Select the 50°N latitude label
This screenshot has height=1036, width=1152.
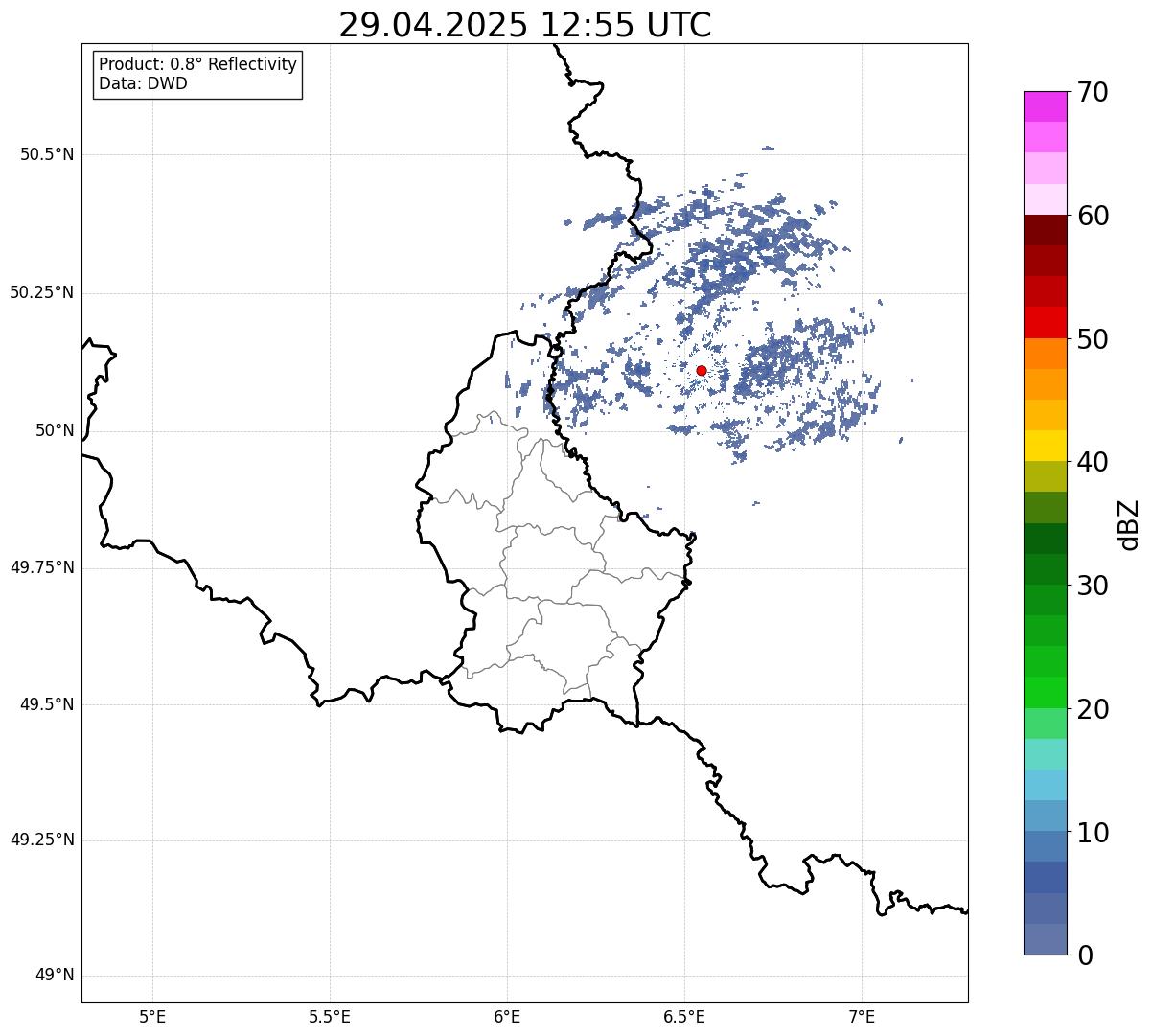(x=55, y=430)
